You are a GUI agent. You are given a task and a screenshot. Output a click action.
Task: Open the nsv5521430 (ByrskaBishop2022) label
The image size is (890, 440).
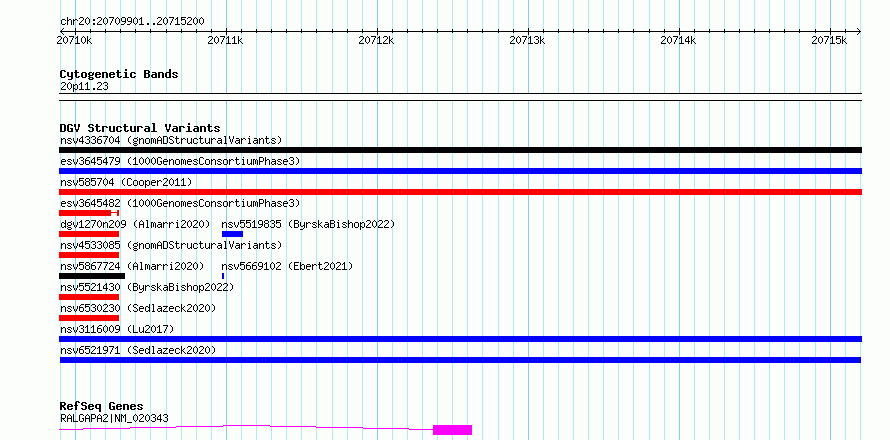[x=147, y=287]
